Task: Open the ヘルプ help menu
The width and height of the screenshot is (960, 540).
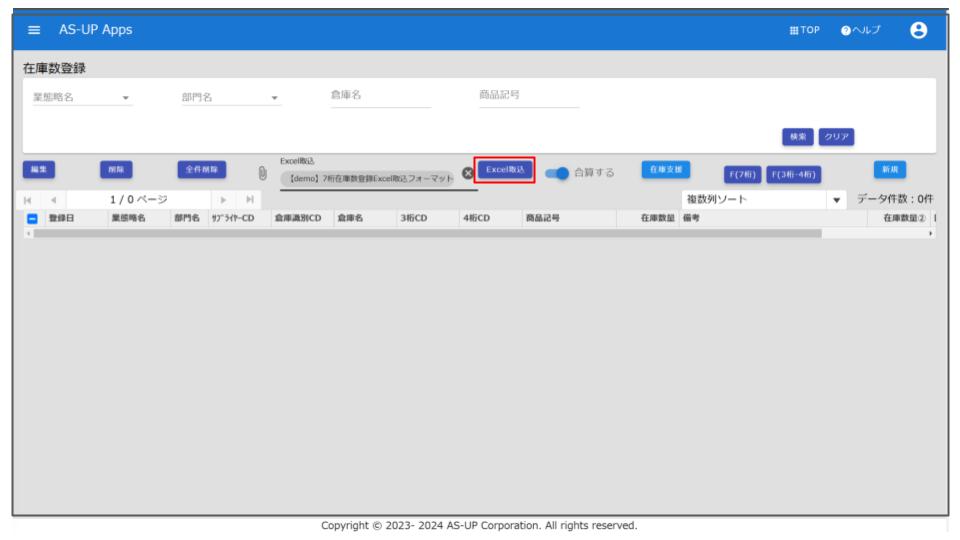Action: click(x=860, y=30)
